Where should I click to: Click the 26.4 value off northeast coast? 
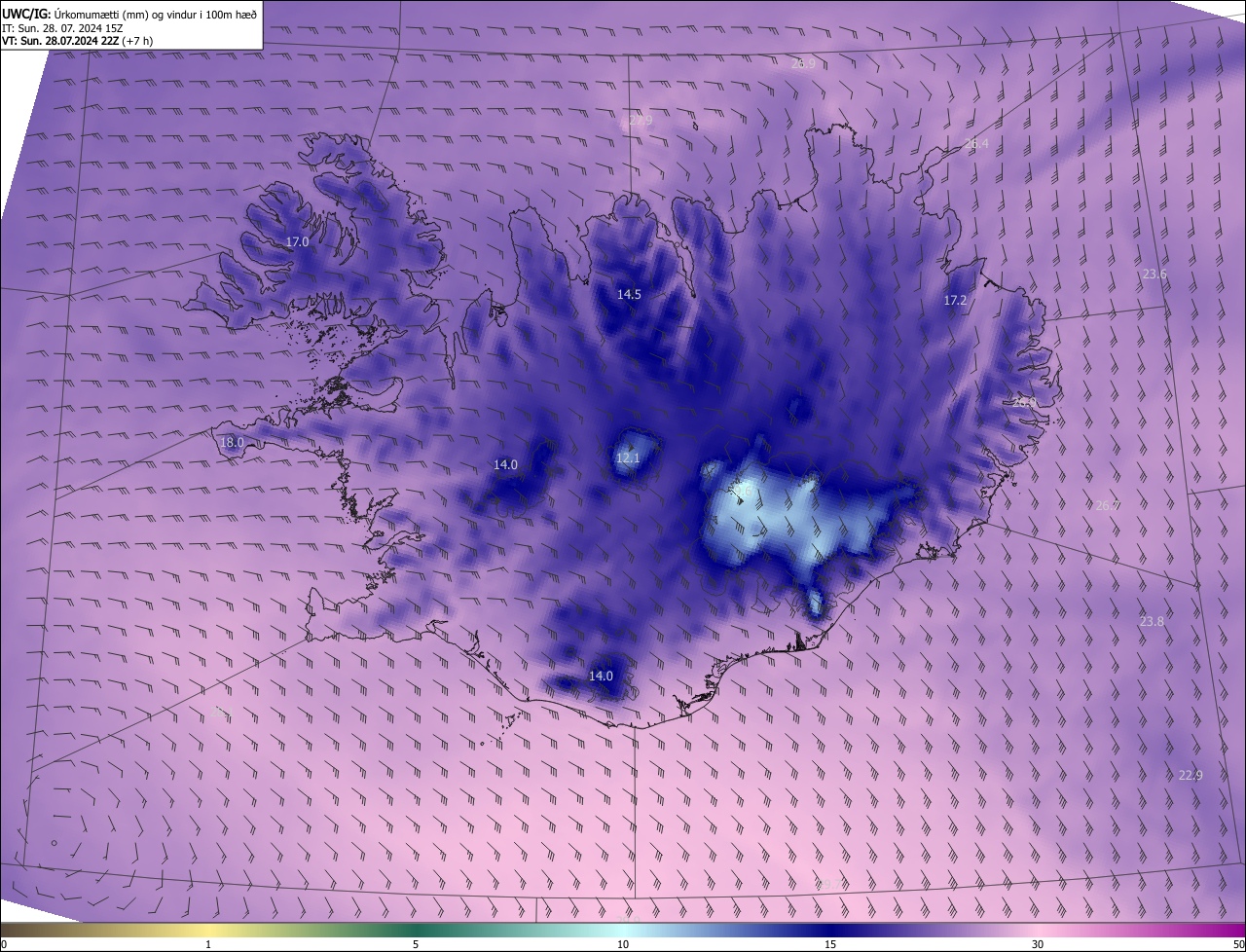click(976, 143)
